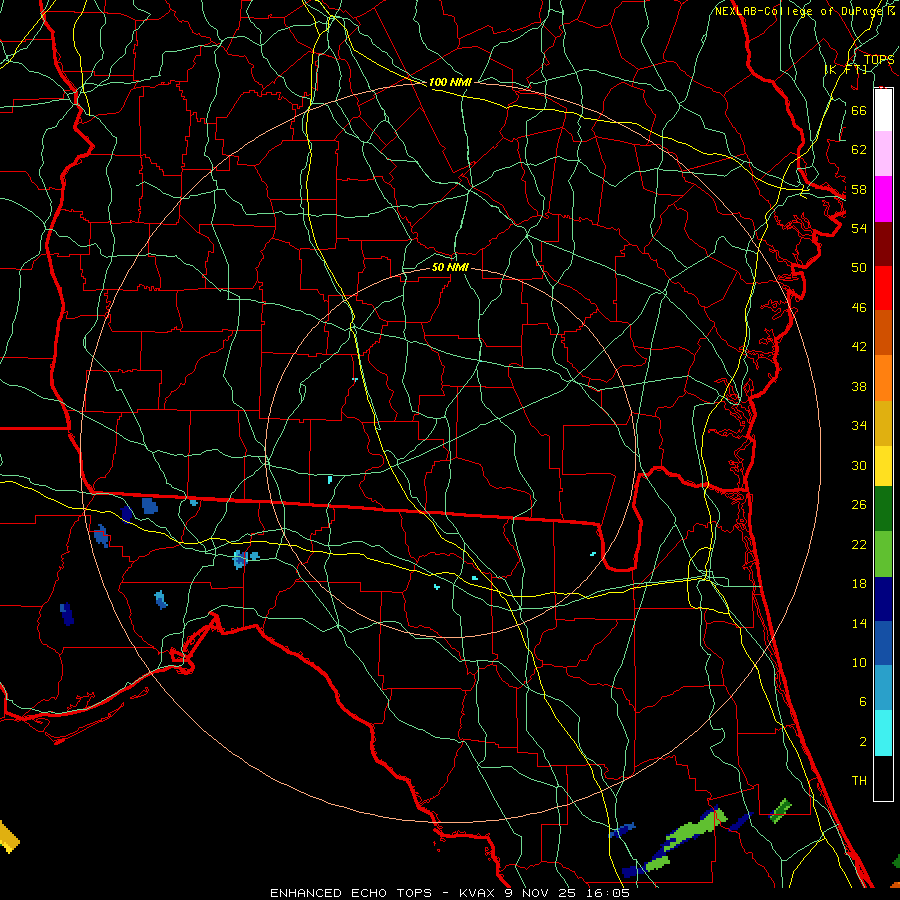Select the yellow legend color block
The image size is (900, 900).
click(x=883, y=466)
